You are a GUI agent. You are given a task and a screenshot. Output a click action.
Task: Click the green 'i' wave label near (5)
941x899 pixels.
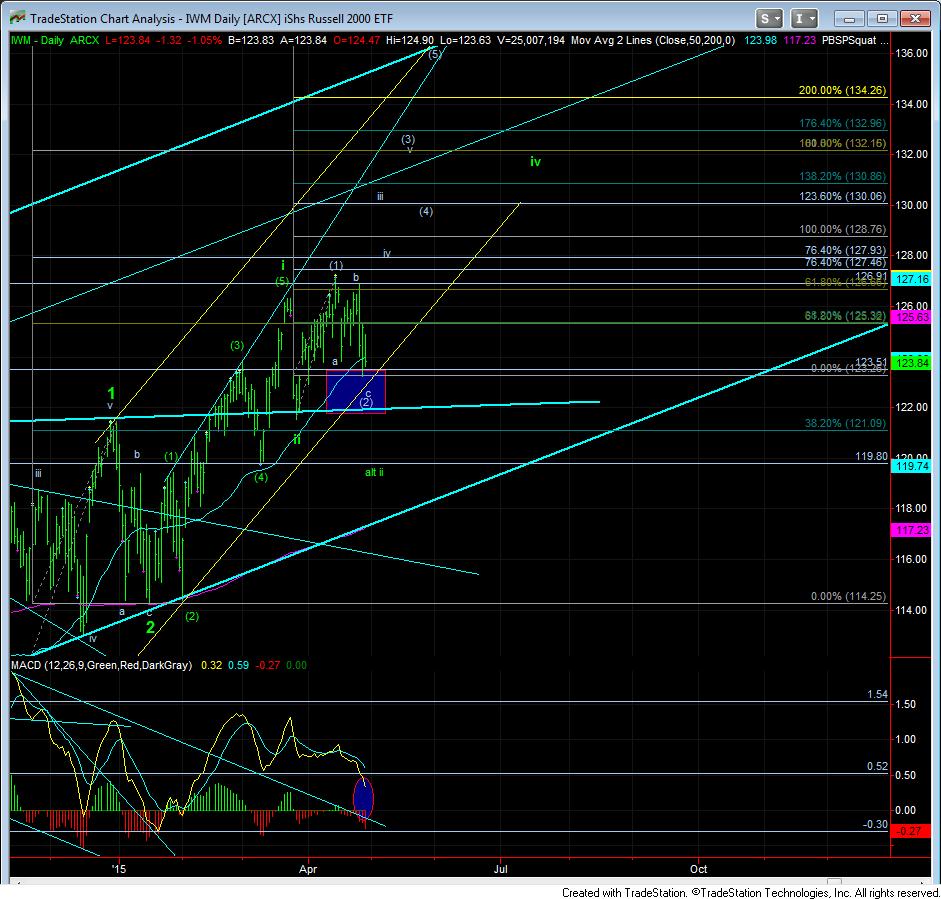tap(283, 265)
